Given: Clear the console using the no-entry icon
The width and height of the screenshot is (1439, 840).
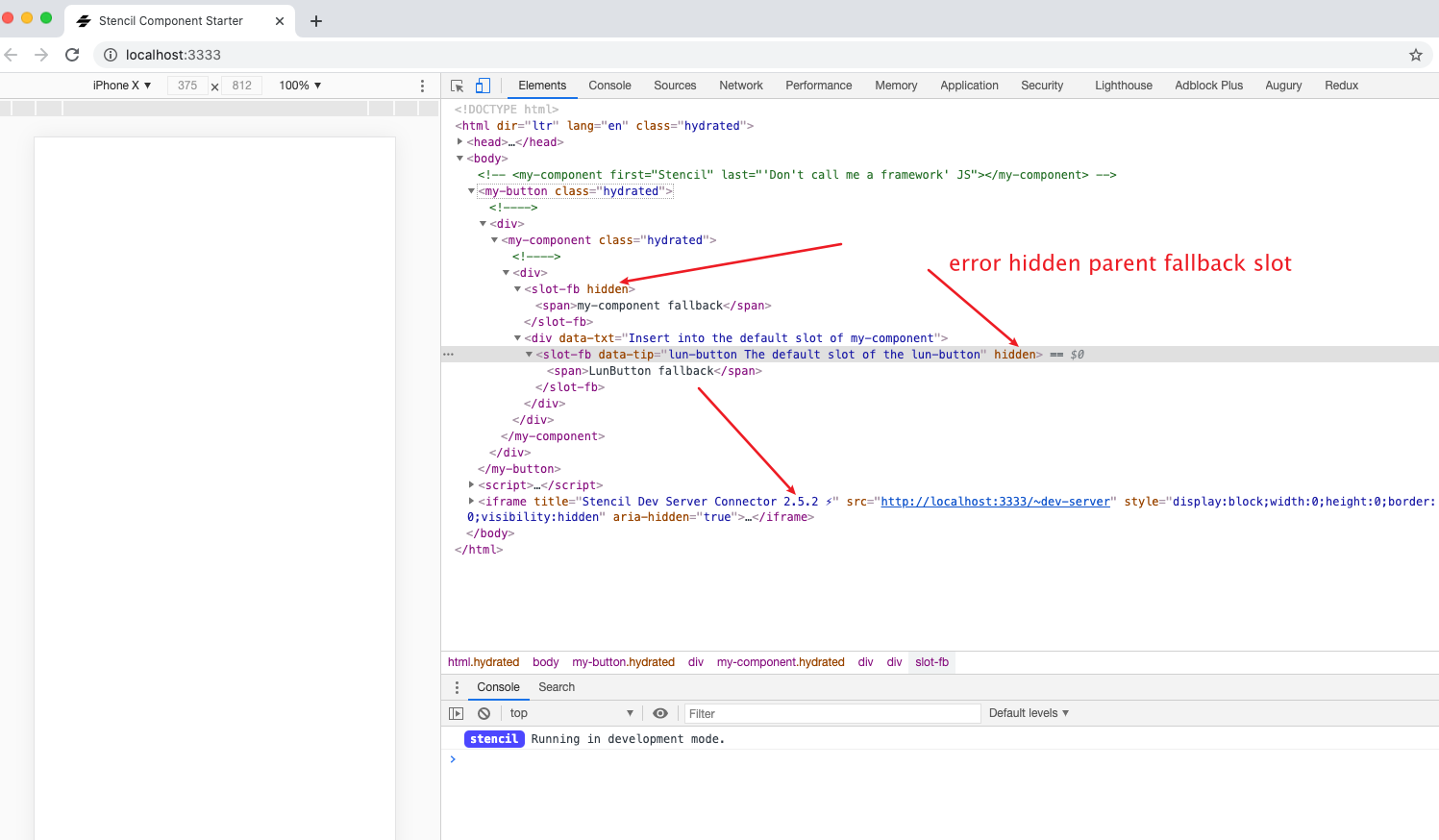Looking at the screenshot, I should click(484, 712).
